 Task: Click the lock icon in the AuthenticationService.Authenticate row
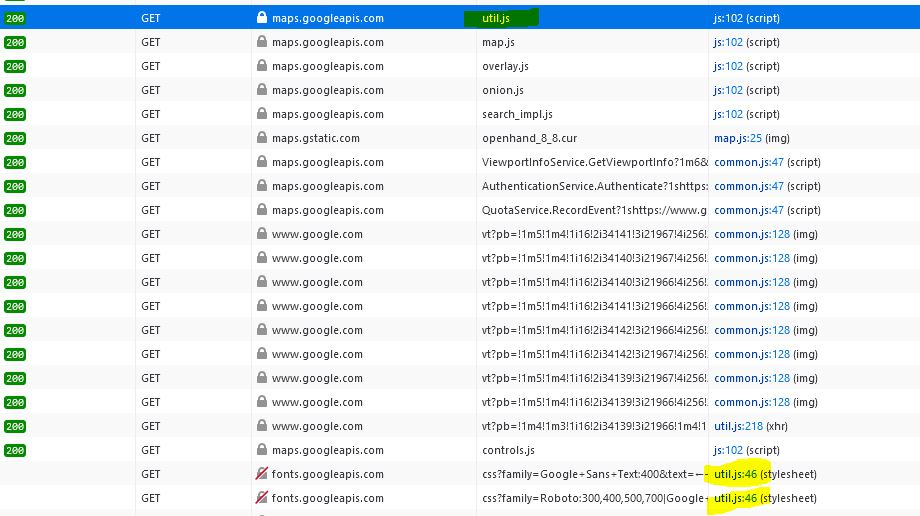[262, 186]
